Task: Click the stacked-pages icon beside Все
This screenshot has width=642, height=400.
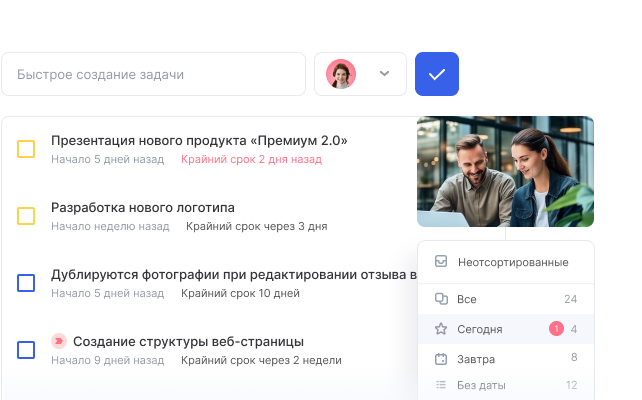Action: pyautogui.click(x=441, y=299)
